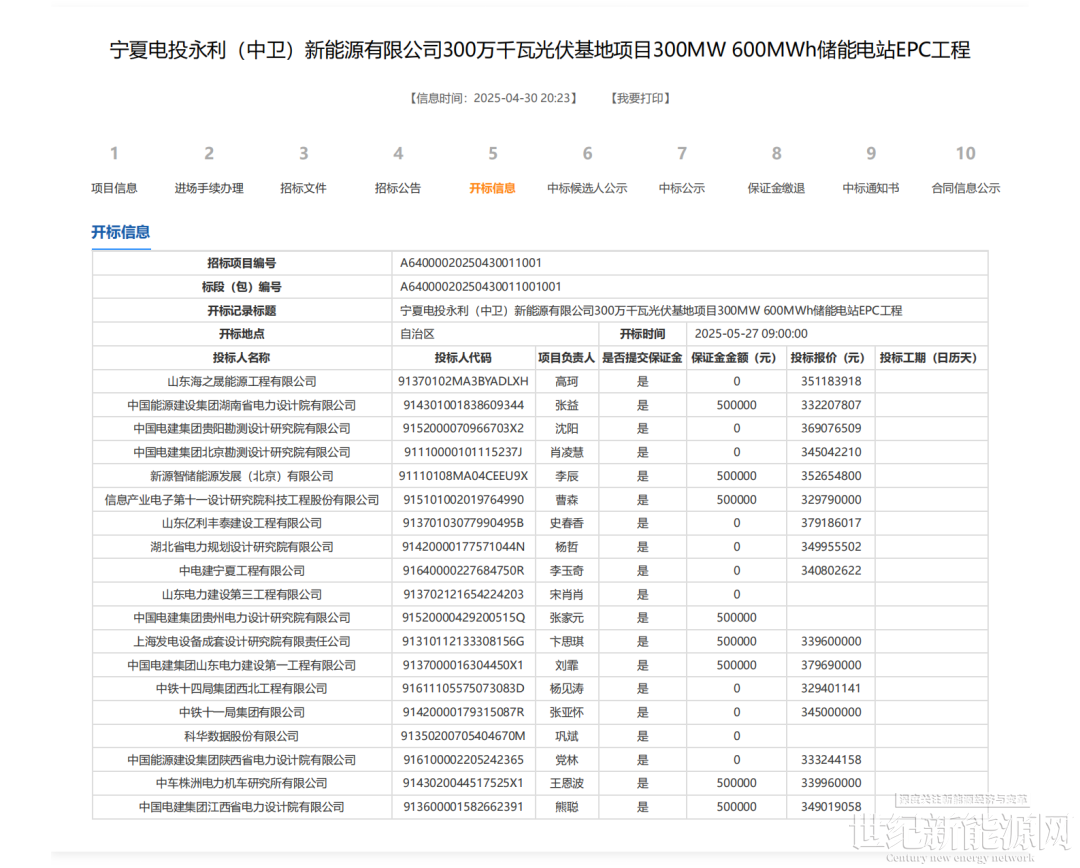
Task: Open step 1 项目信息 tab
Action: pos(114,188)
